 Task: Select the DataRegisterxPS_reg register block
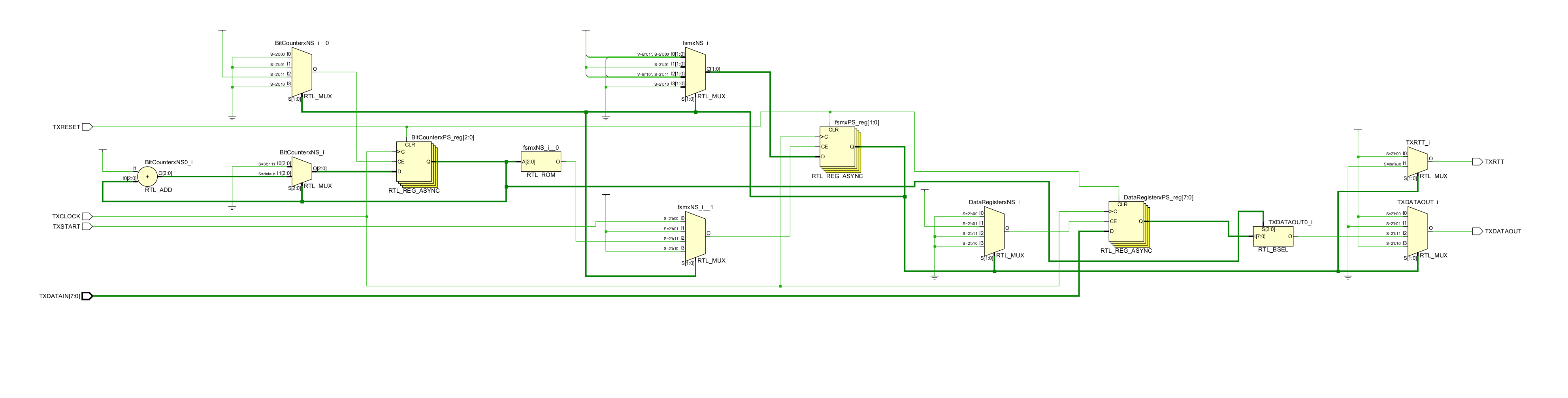(x=1126, y=222)
